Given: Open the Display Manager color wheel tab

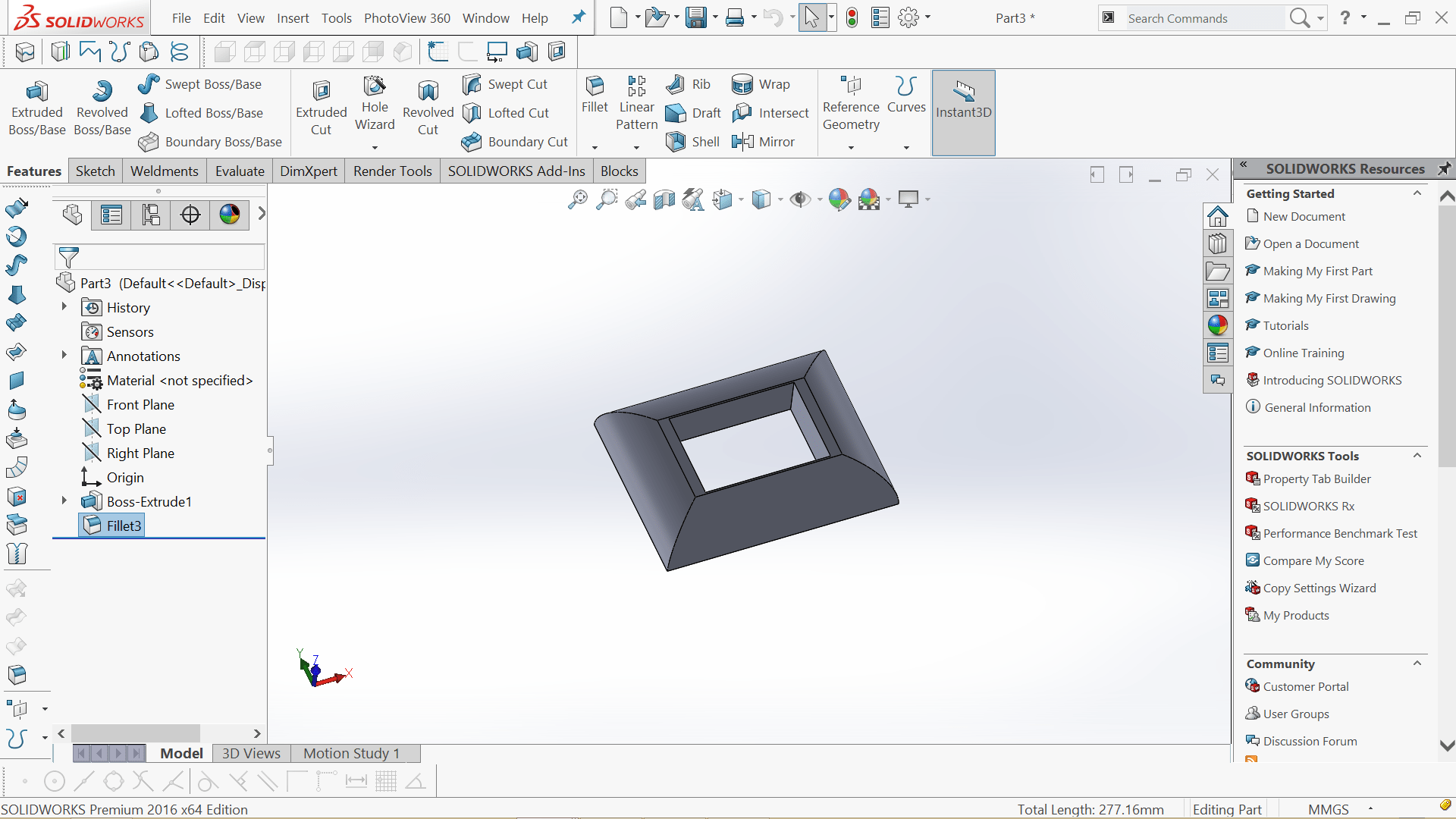Looking at the screenshot, I should pos(230,215).
